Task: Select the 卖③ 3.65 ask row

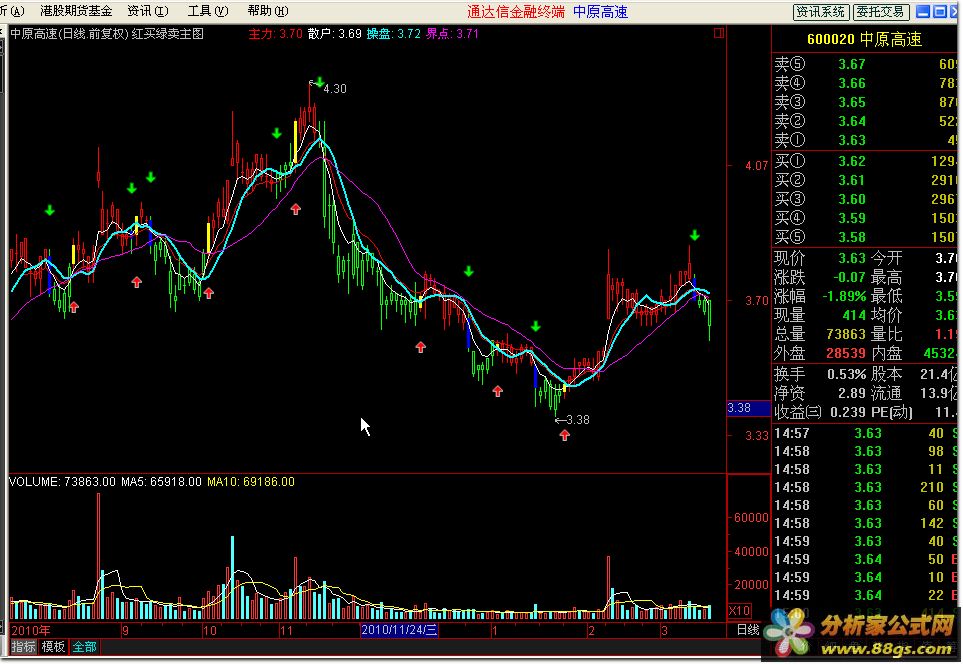Action: pos(865,102)
